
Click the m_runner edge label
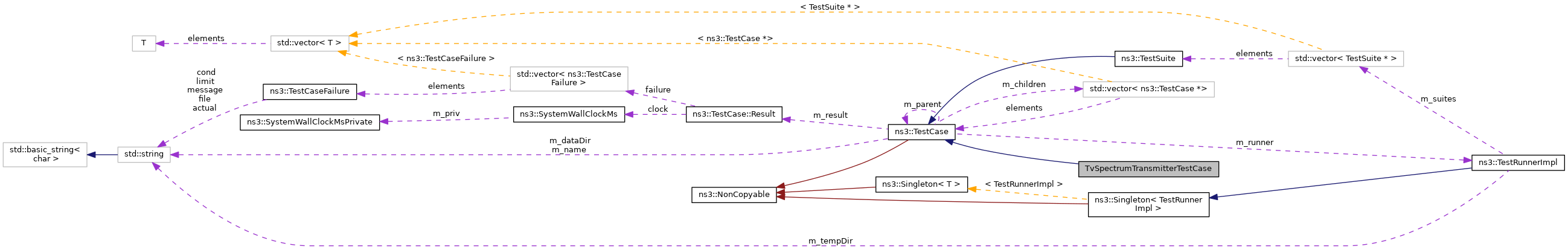(1254, 143)
